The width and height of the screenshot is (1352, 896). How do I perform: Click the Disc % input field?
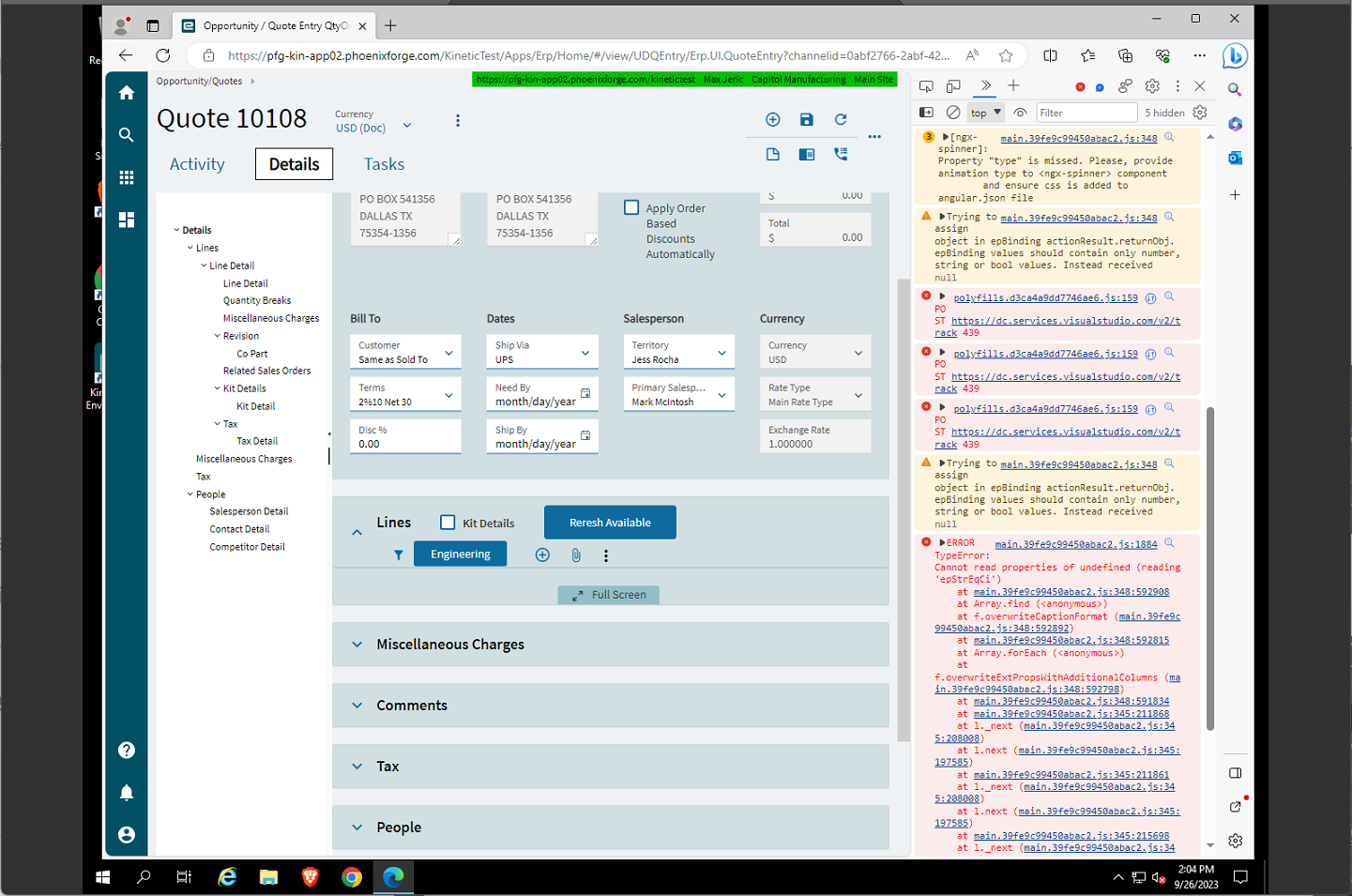coord(406,437)
